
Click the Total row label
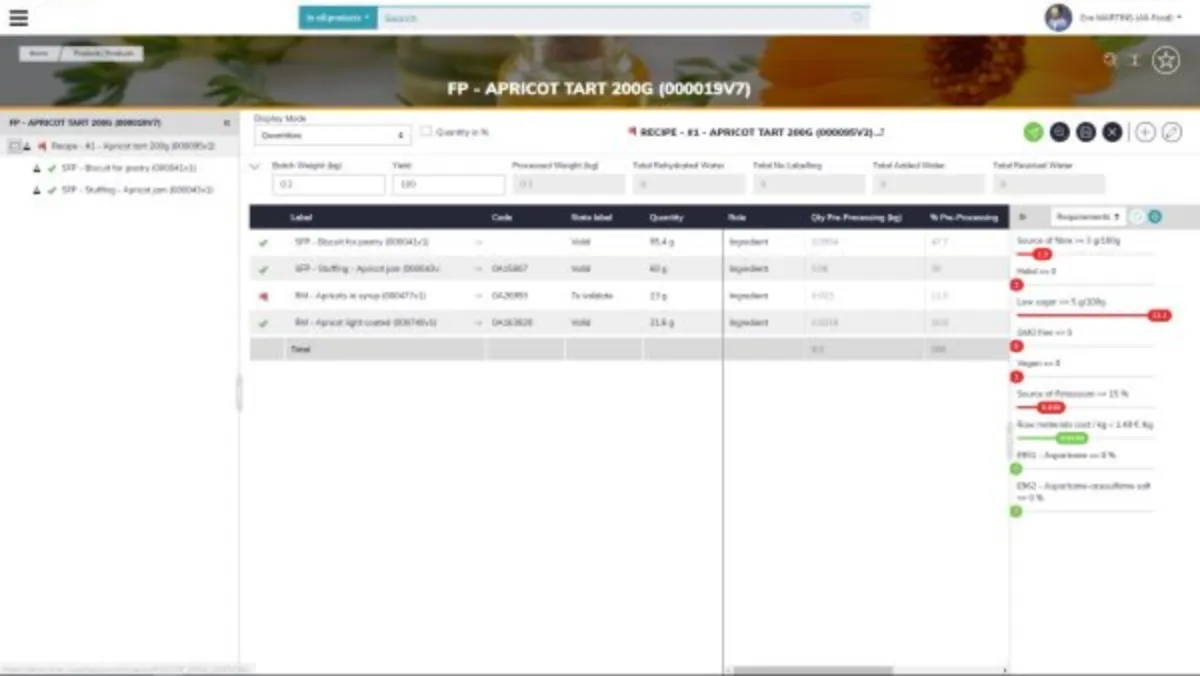click(300, 350)
